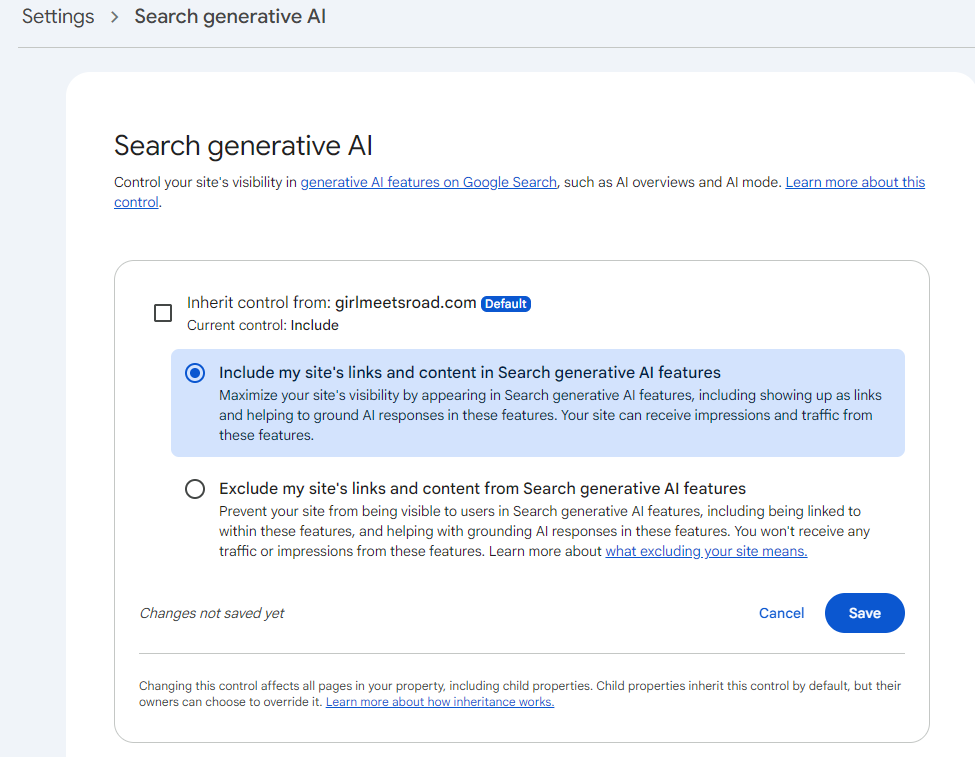
Task: Click 'Include my site's links and content' label
Action: click(469, 373)
